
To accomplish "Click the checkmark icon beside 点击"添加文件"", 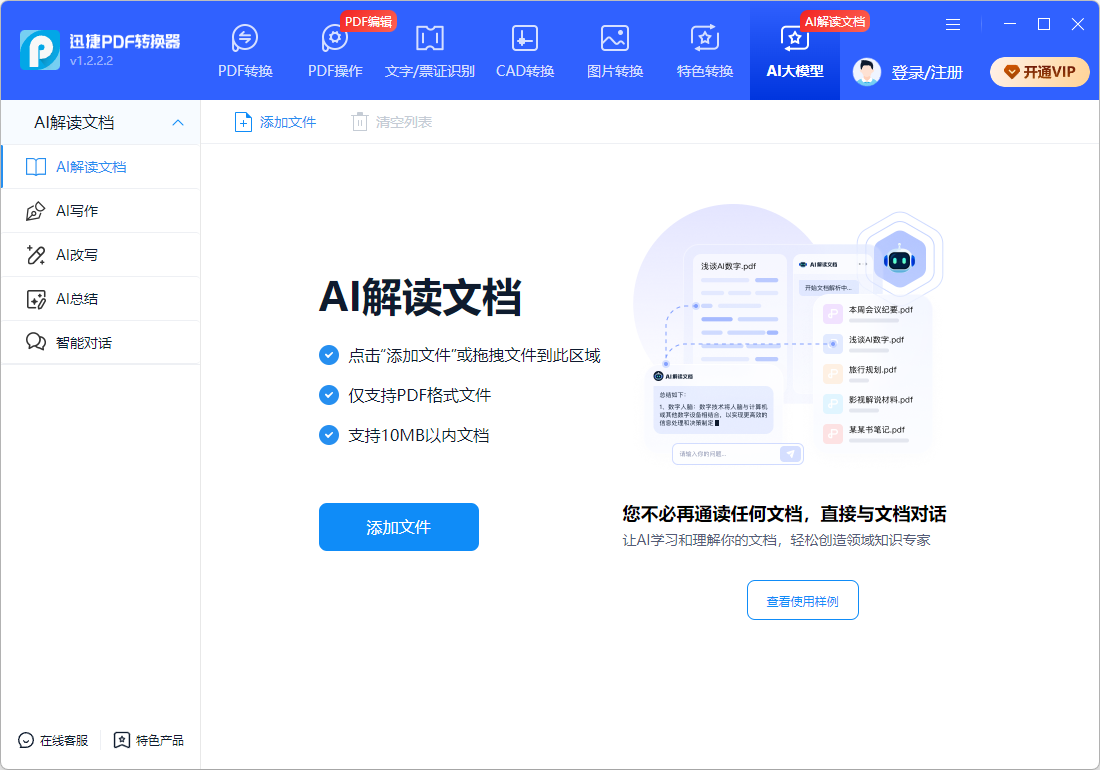I will coord(329,356).
